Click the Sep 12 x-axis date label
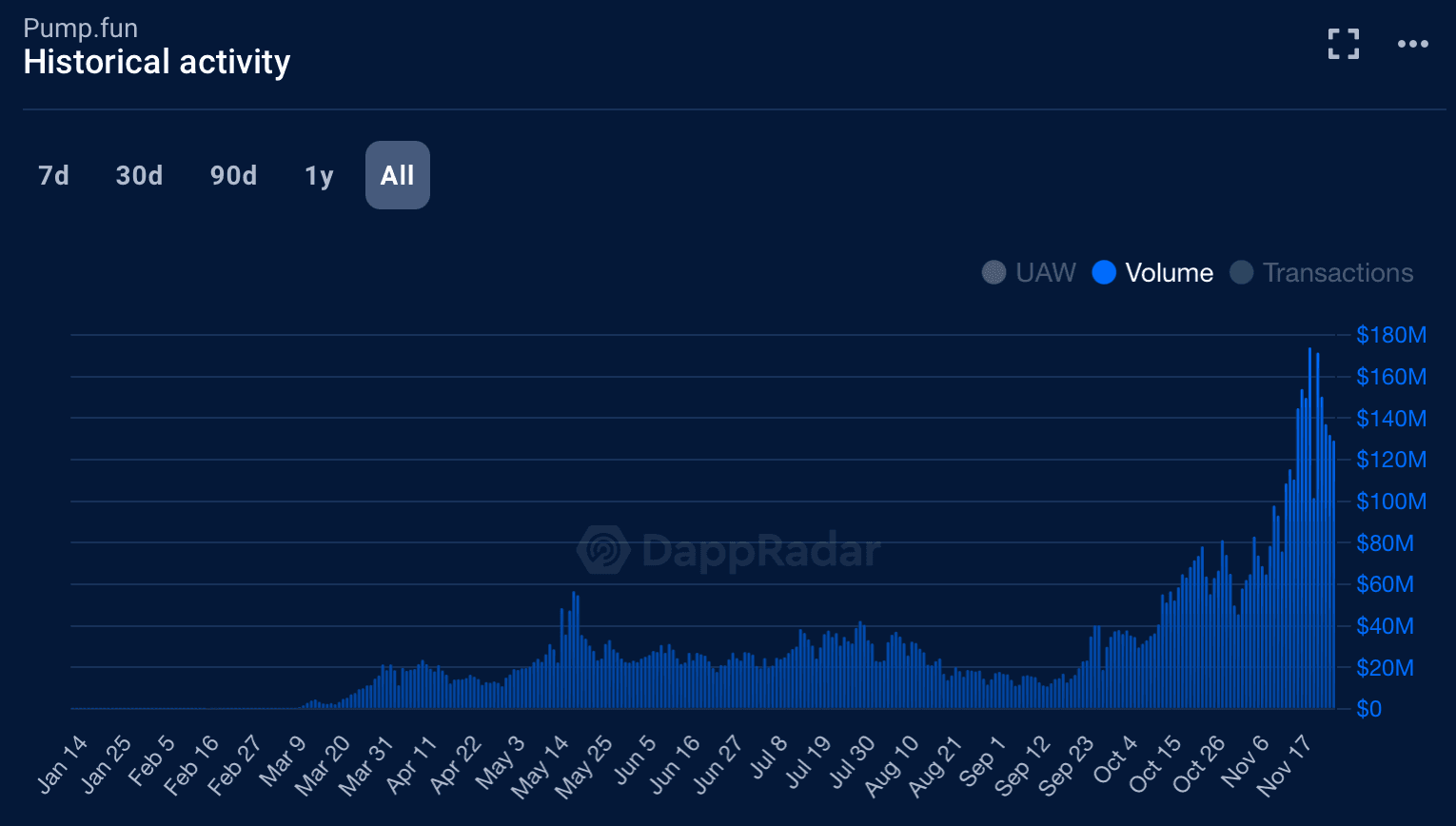Screen dimensions: 1456x826 1023,766
